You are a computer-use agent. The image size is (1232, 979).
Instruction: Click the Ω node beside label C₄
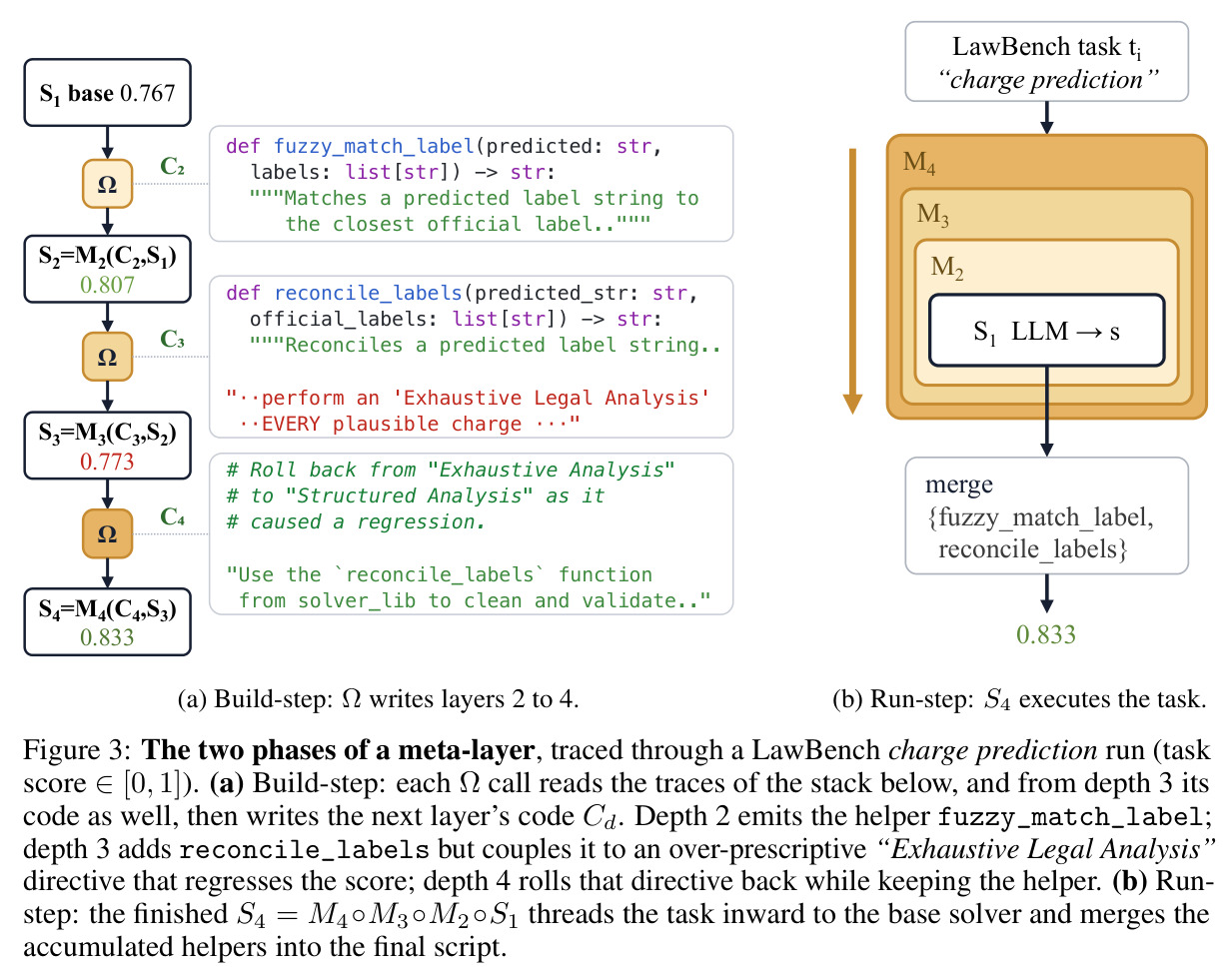coord(107,533)
